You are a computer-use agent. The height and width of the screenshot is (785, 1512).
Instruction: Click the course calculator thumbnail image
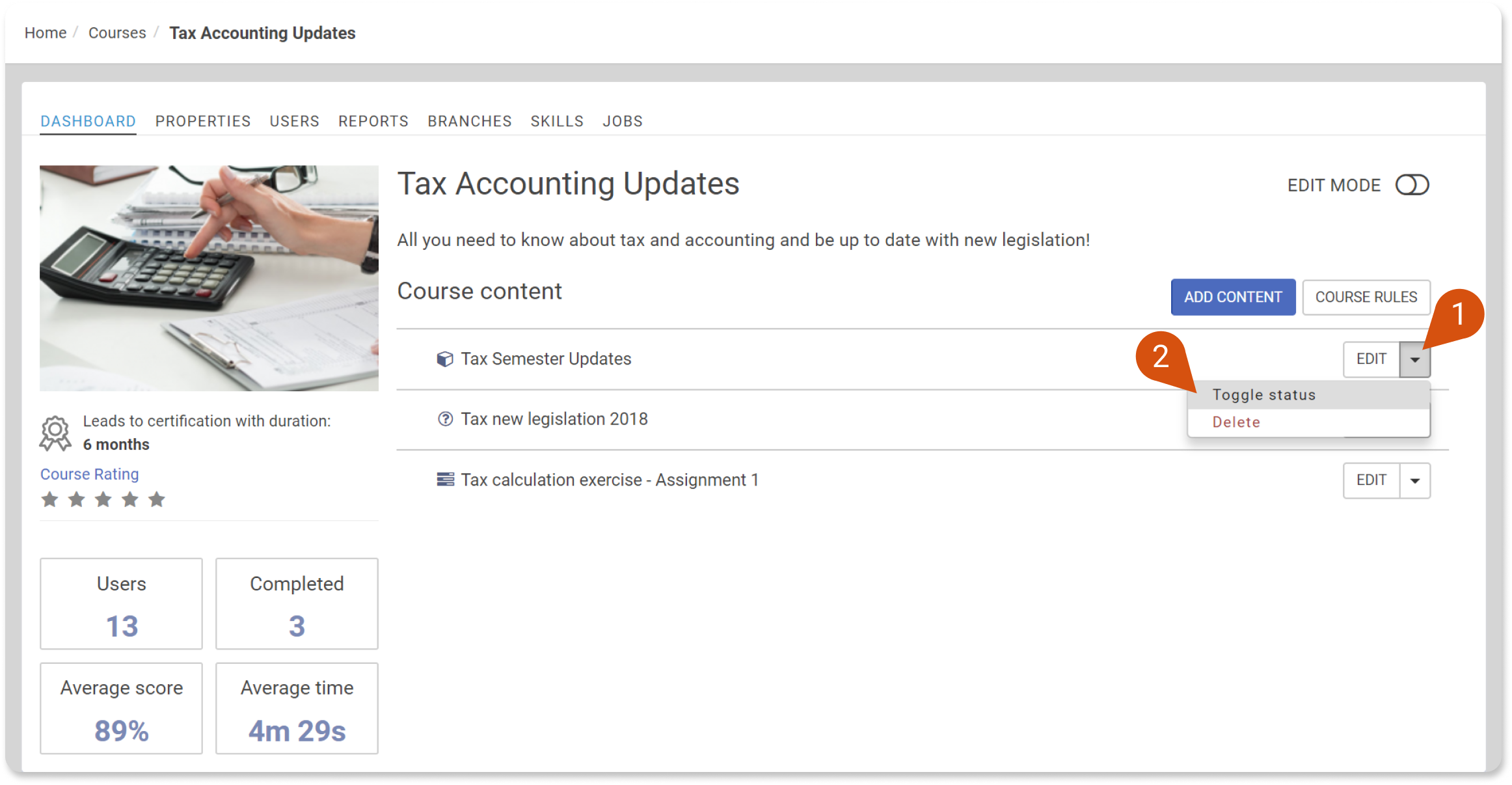pyautogui.click(x=209, y=278)
